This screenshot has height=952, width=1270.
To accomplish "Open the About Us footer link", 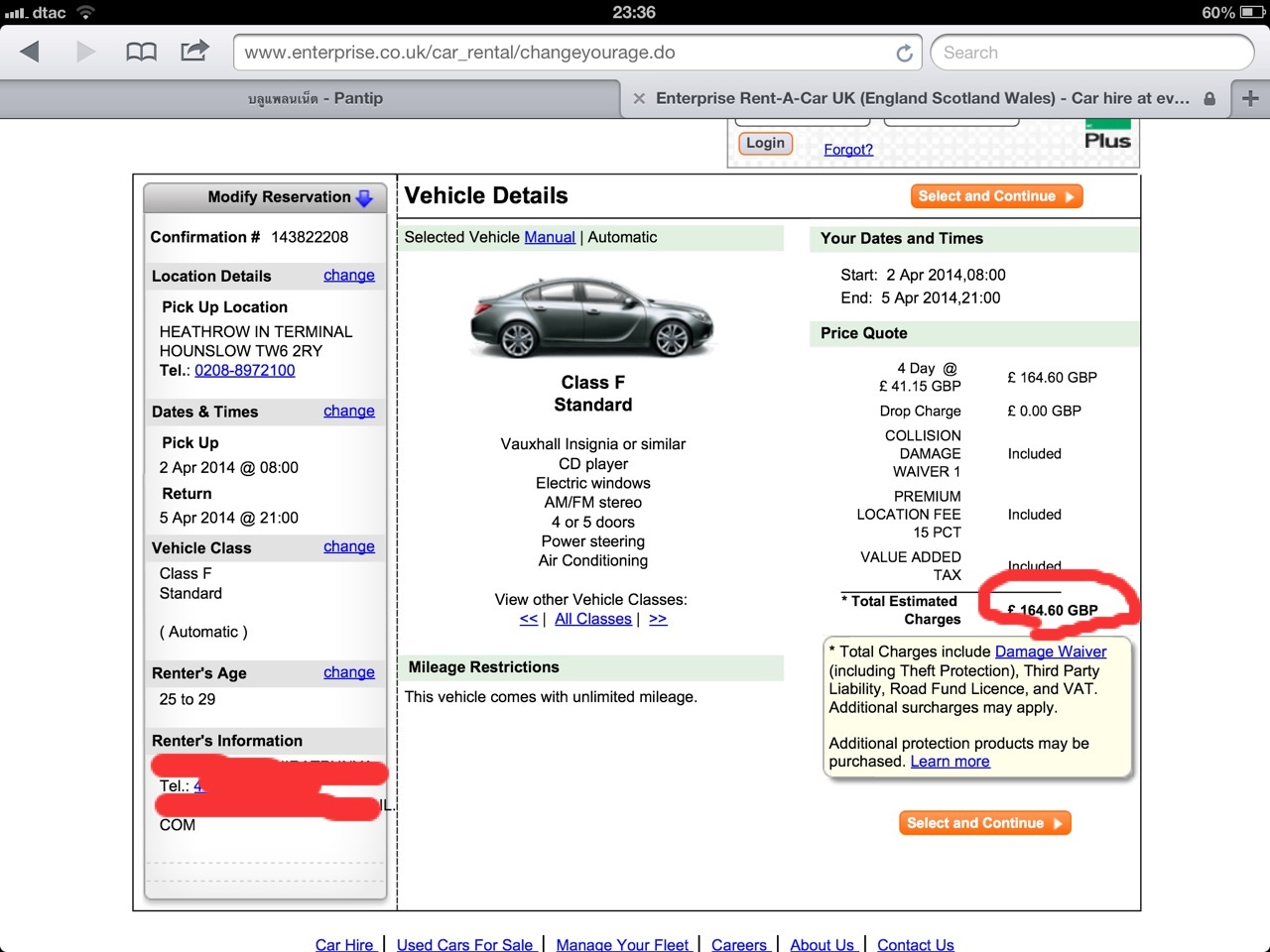I will 822,944.
